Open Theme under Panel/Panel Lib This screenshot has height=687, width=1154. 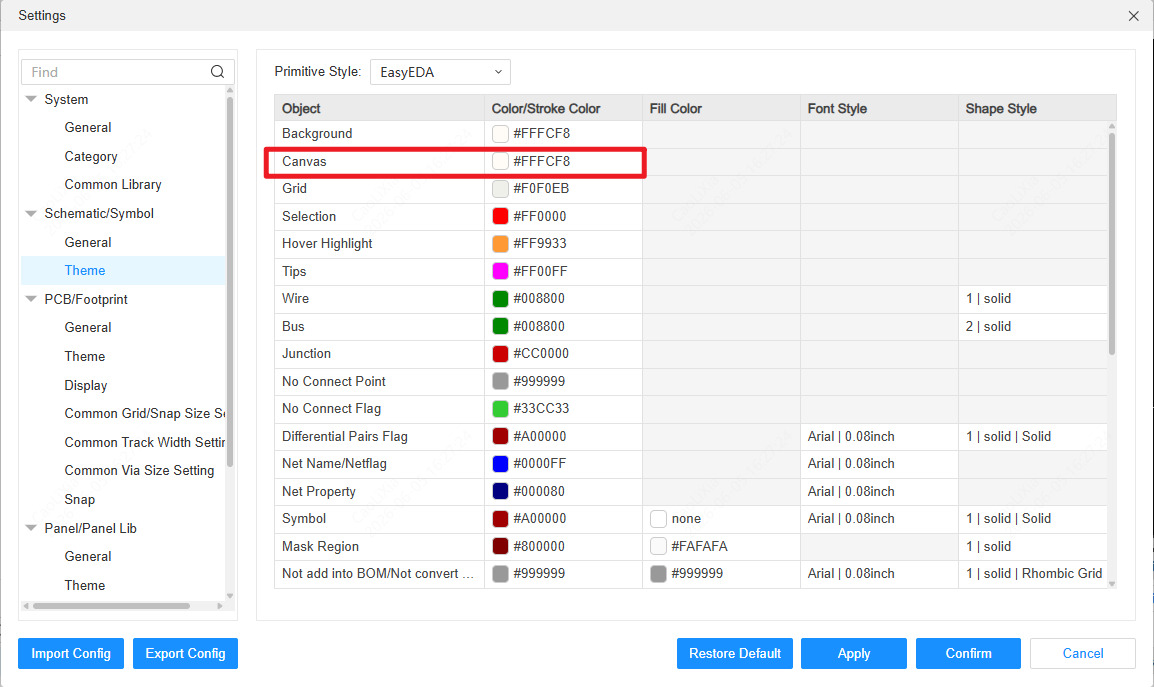coord(85,585)
